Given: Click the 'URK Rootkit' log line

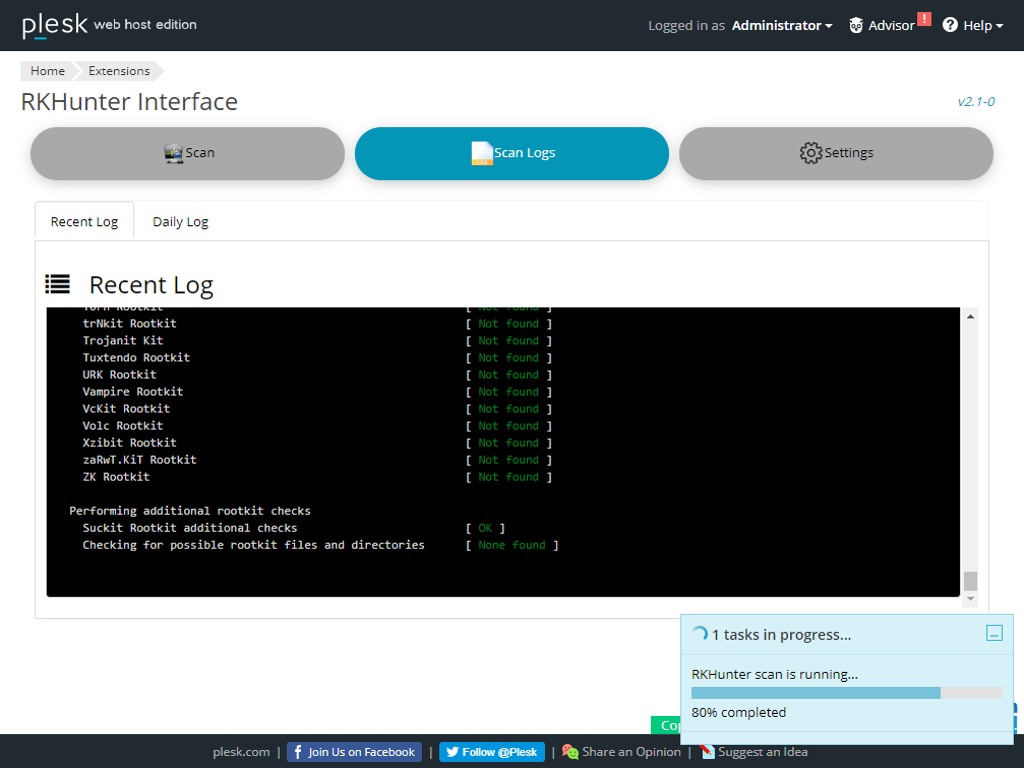Looking at the screenshot, I should (120, 375).
